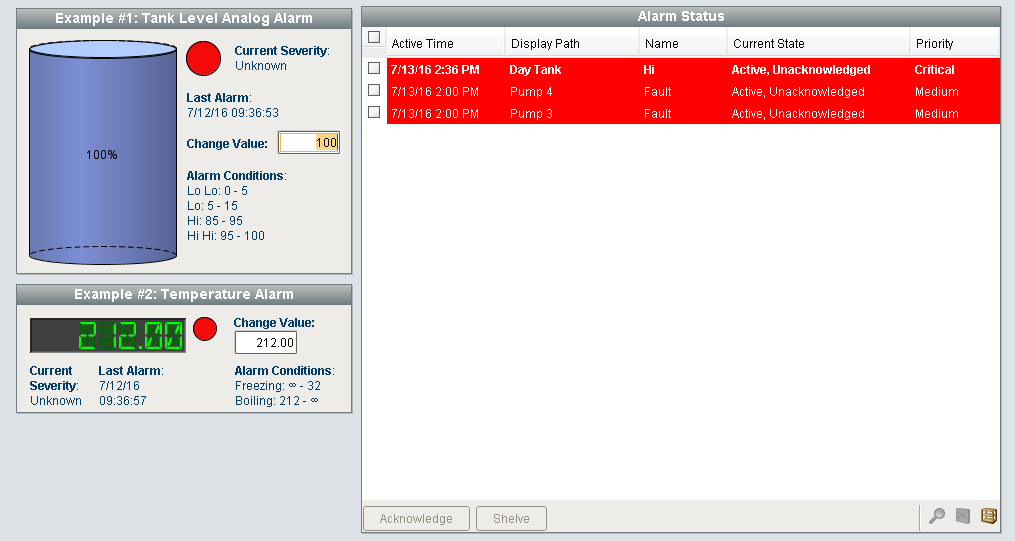Click the red temperature alarm indicator light
This screenshot has height=541, width=1015.
[x=204, y=329]
